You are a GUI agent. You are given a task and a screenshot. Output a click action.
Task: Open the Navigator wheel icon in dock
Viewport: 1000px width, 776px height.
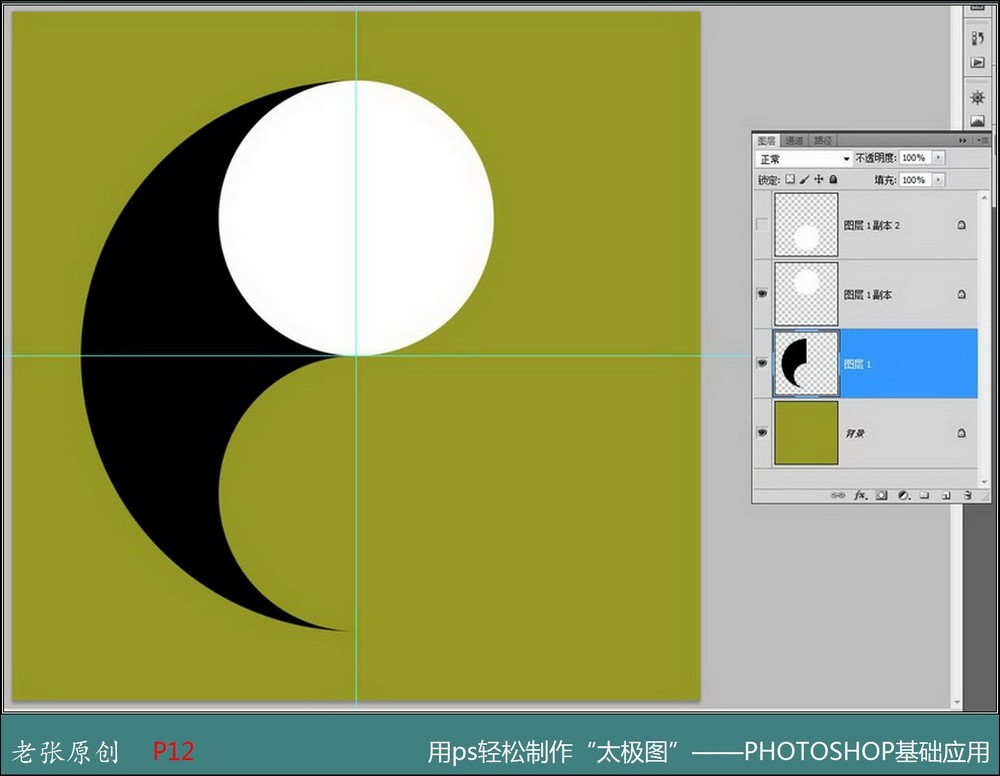coord(977,98)
